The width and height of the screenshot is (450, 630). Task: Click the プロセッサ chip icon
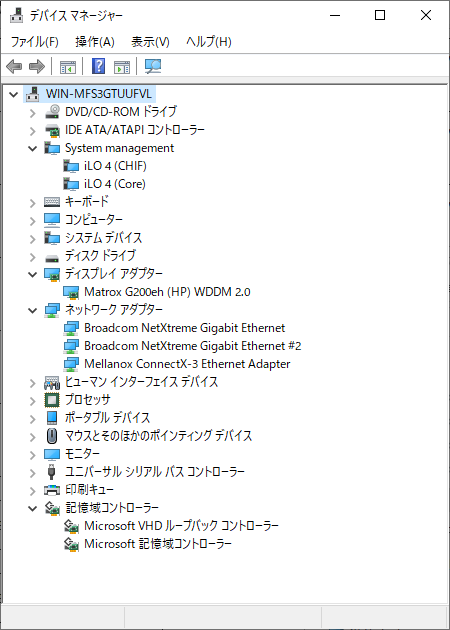pyautogui.click(x=52, y=400)
